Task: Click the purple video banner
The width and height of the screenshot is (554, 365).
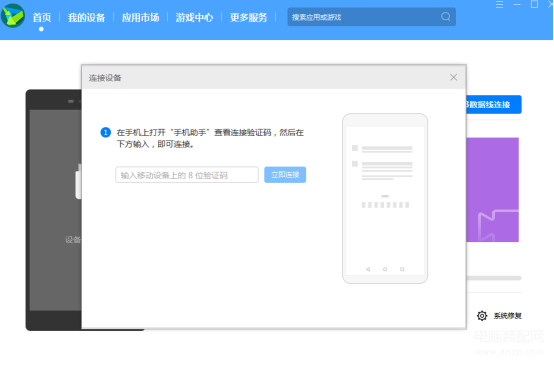Action: (493, 190)
